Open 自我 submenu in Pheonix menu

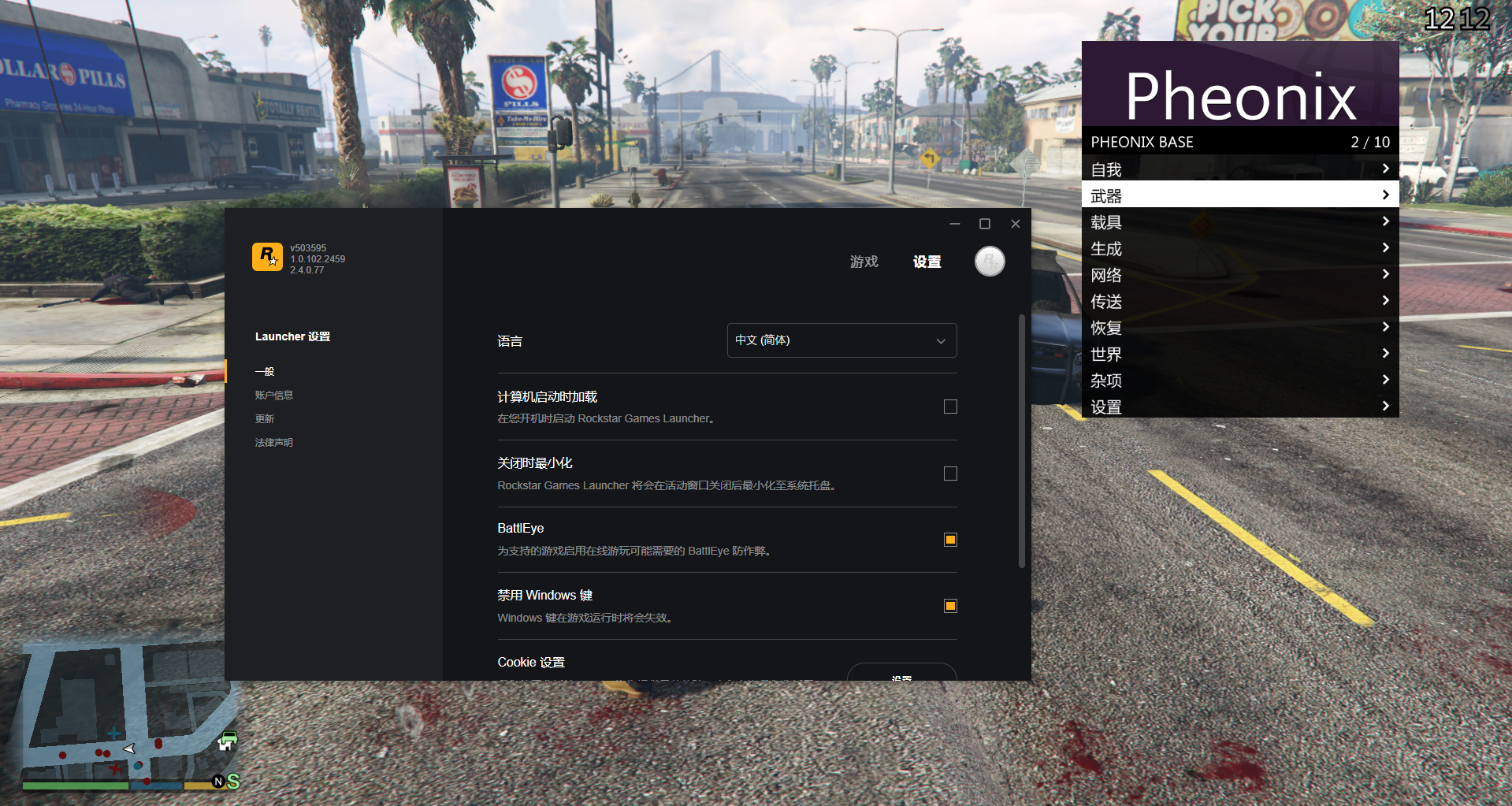[1240, 169]
